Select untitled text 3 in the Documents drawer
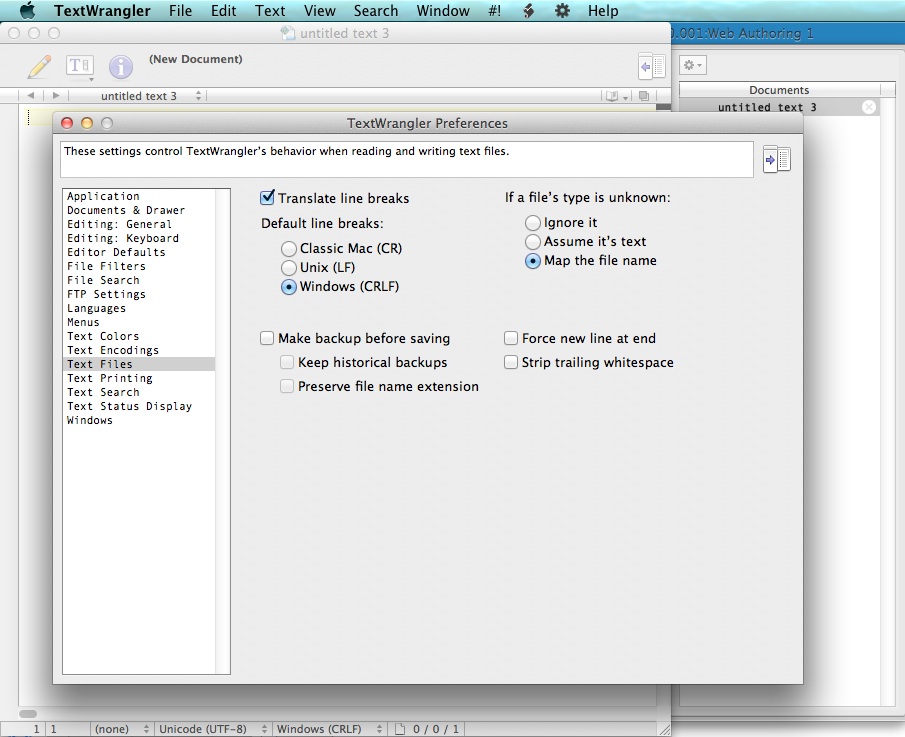This screenshot has height=737, width=905. (x=779, y=107)
